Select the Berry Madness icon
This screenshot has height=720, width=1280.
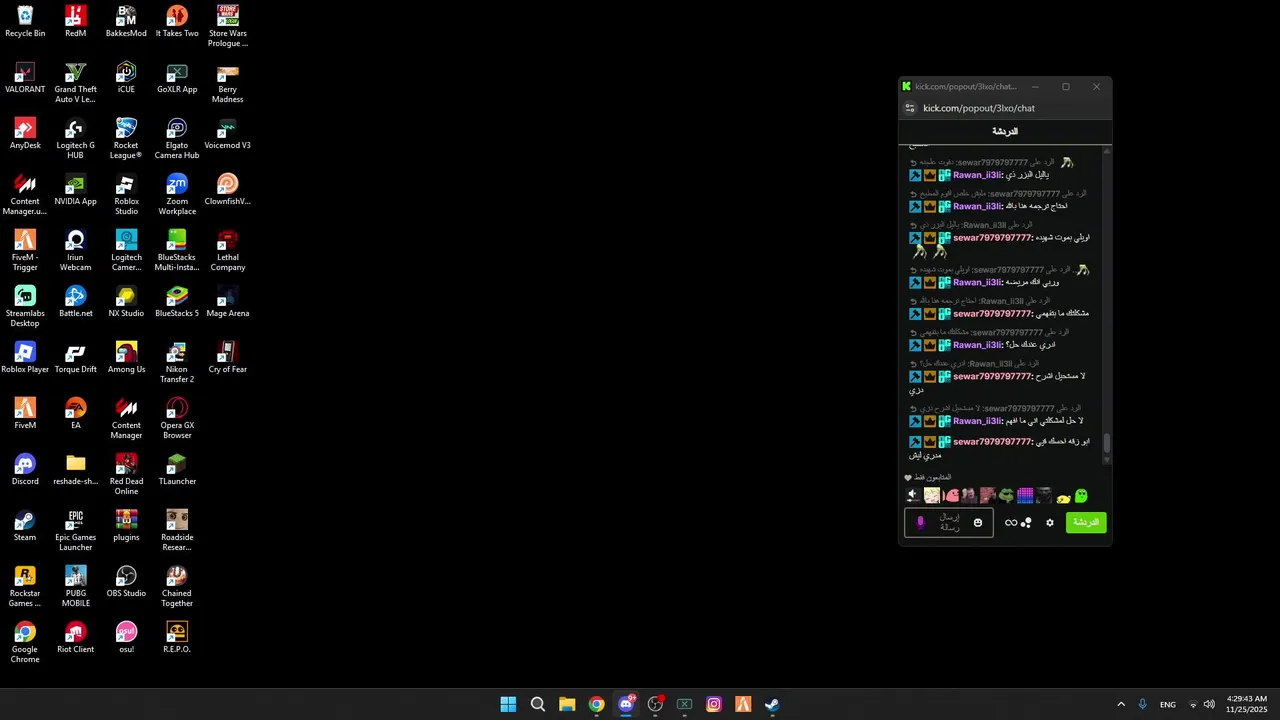227,83
